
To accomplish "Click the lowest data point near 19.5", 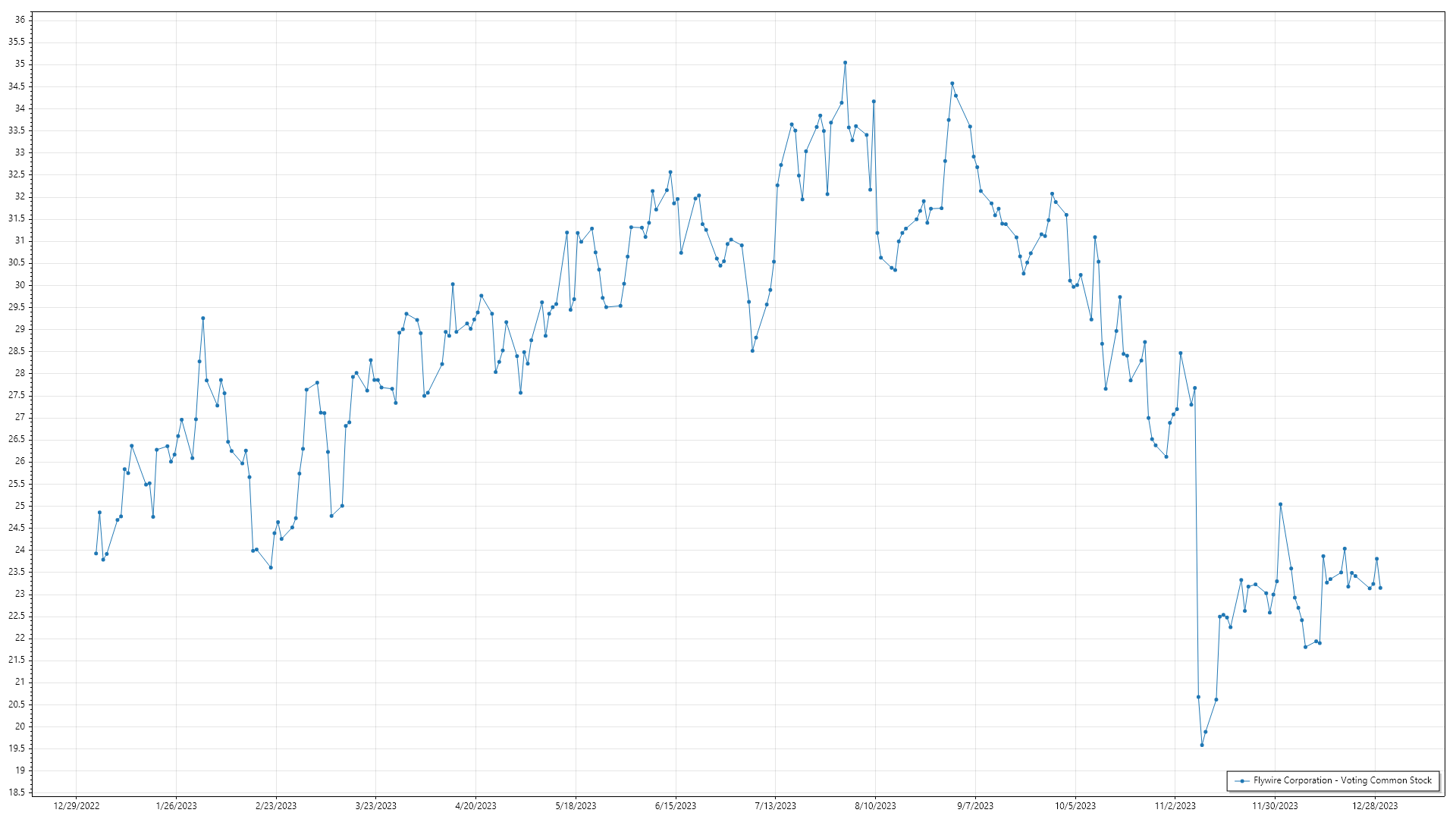I will pyautogui.click(x=1202, y=745).
